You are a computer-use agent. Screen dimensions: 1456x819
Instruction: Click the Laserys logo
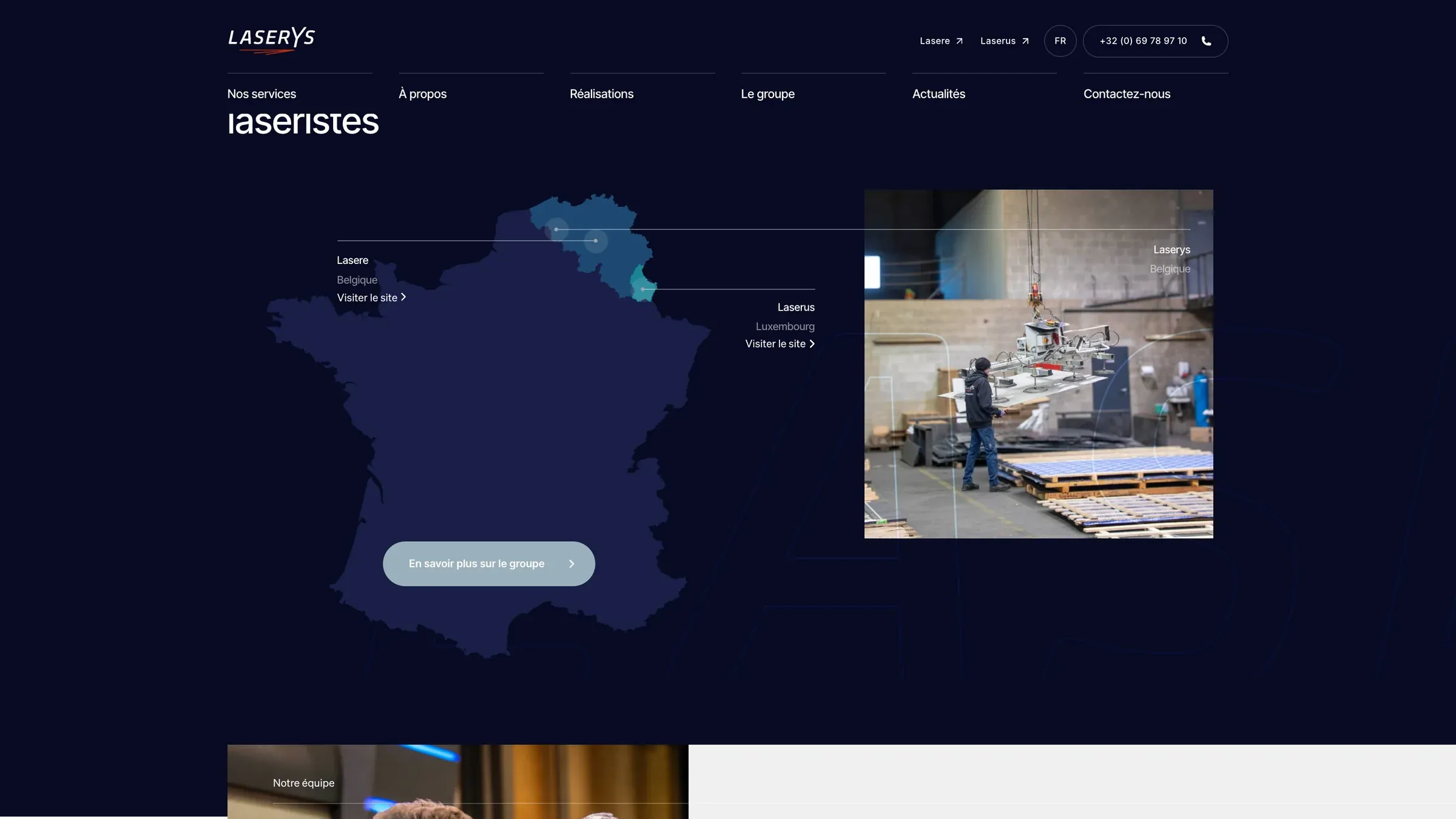[x=271, y=40]
